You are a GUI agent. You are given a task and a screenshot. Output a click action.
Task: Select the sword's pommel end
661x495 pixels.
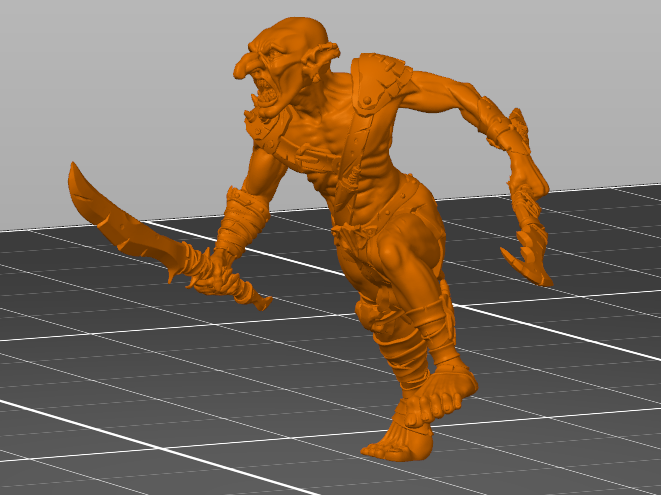tap(264, 302)
